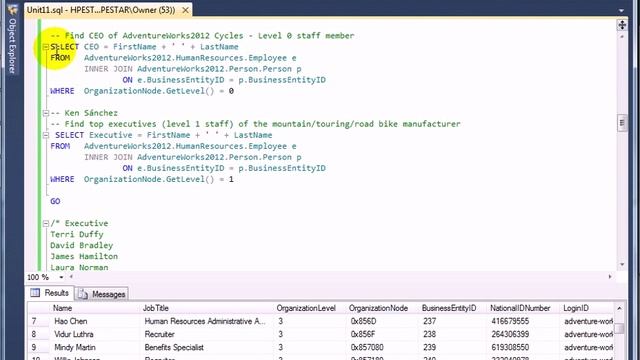Screen dimensions: 640x360
Task: Click the 'Laura Norman' comment line
Action: [79, 267]
